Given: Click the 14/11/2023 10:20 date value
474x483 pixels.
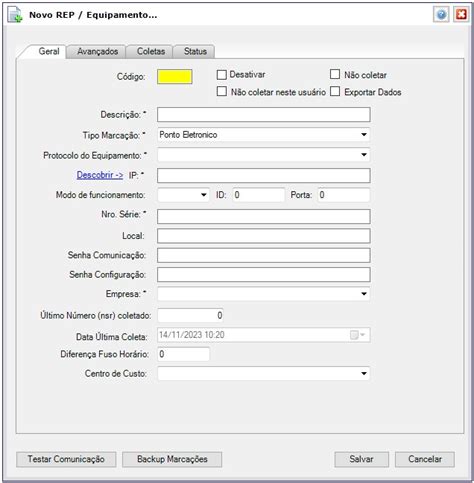Looking at the screenshot, I should point(192,335).
